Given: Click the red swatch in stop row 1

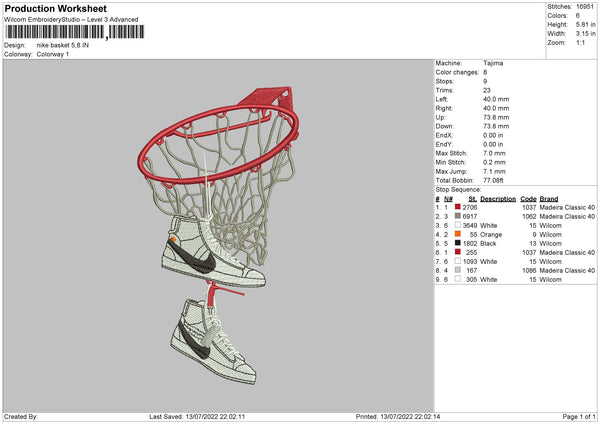Looking at the screenshot, I should coord(458,207).
